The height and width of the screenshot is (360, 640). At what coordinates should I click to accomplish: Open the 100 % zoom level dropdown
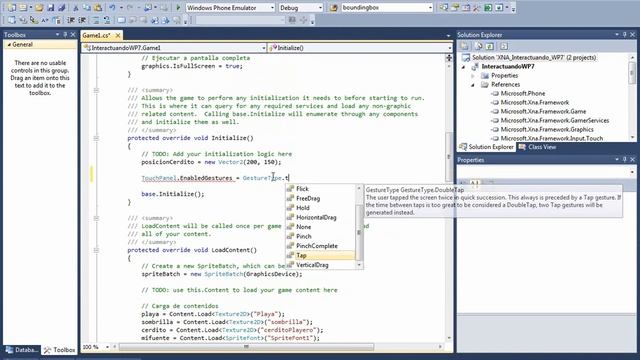click(107, 347)
